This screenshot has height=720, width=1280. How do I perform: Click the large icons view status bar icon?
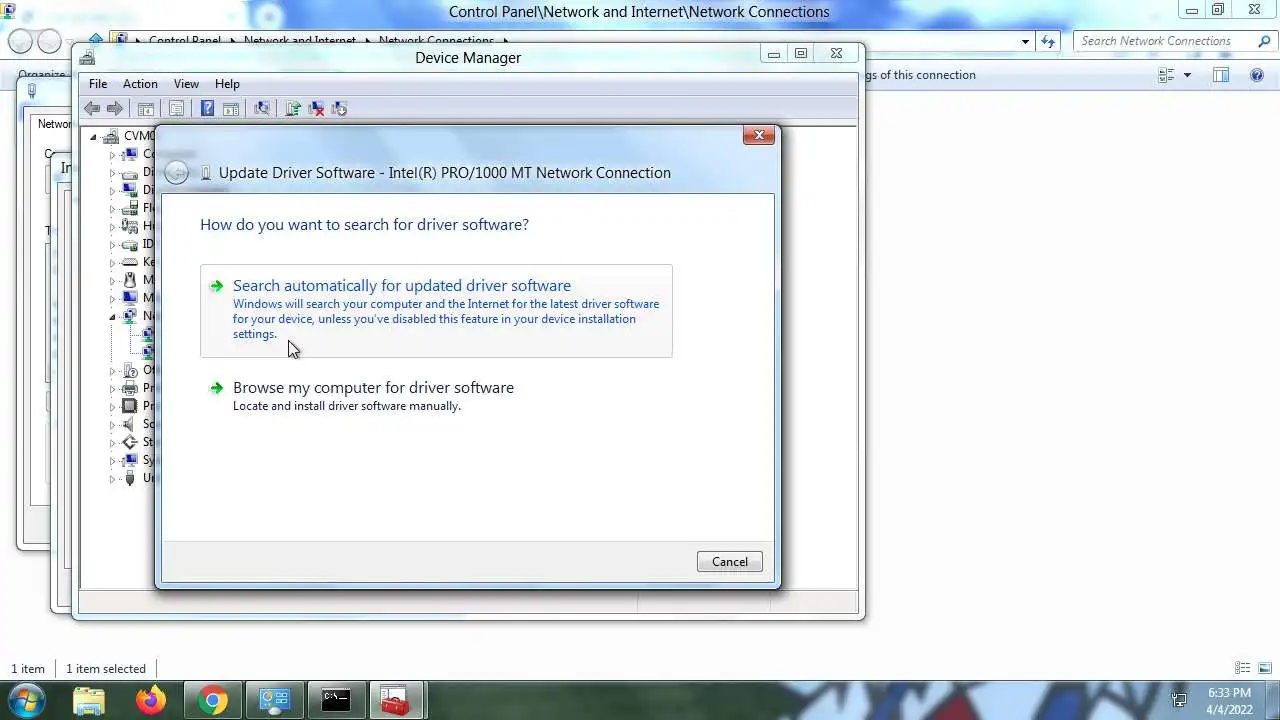(x=1264, y=668)
